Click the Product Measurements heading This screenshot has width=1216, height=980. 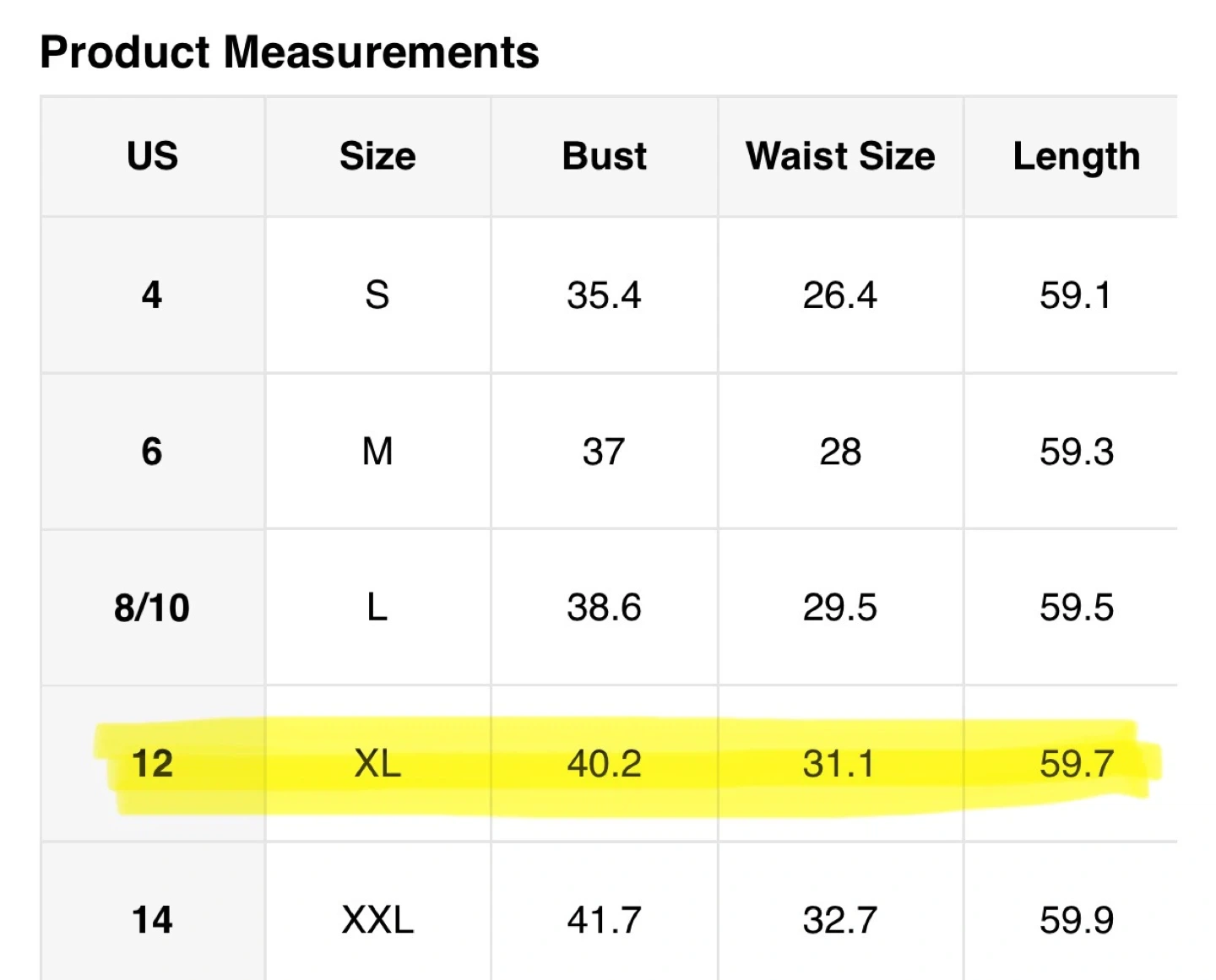click(x=290, y=52)
